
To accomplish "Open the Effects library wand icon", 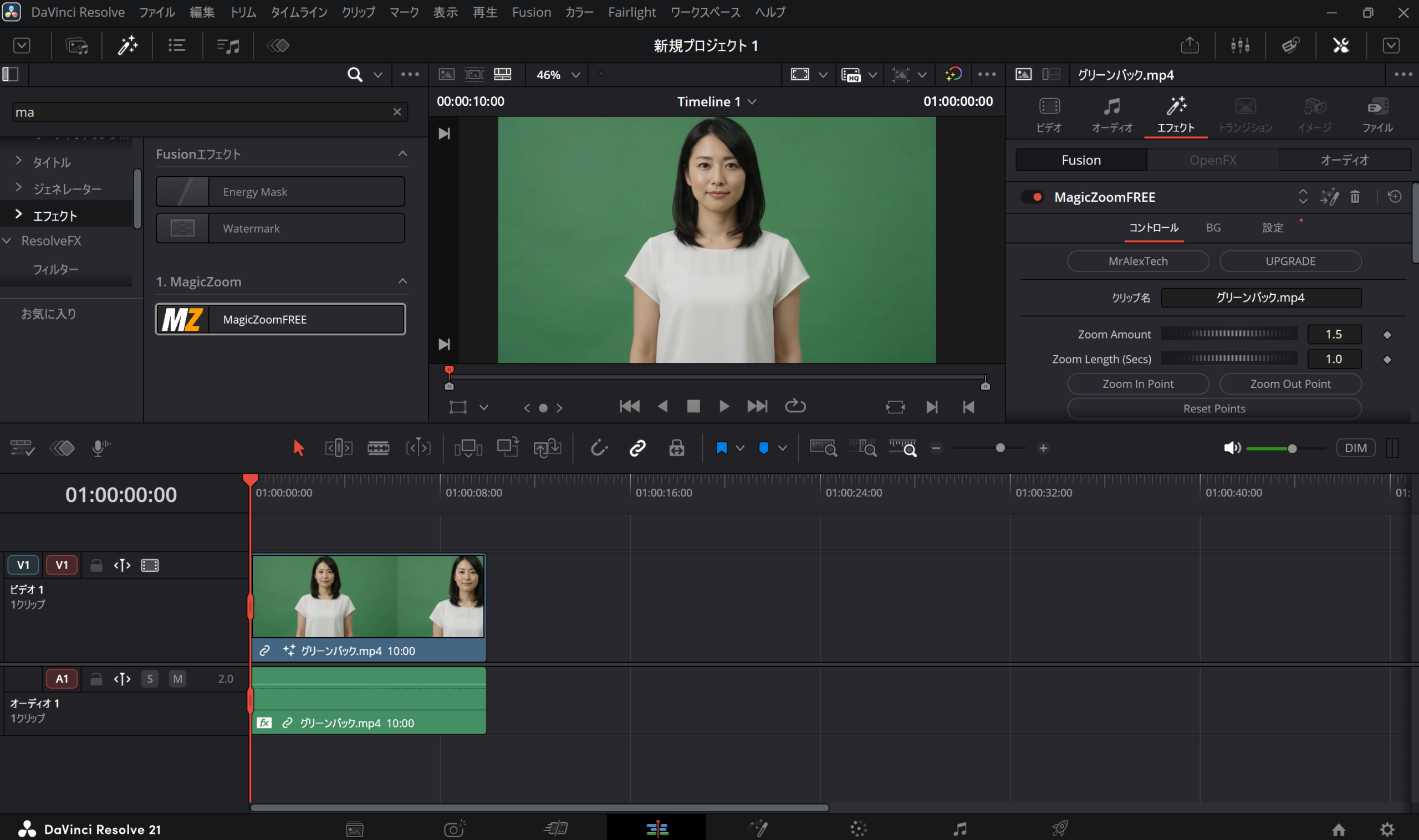I will coord(127,45).
